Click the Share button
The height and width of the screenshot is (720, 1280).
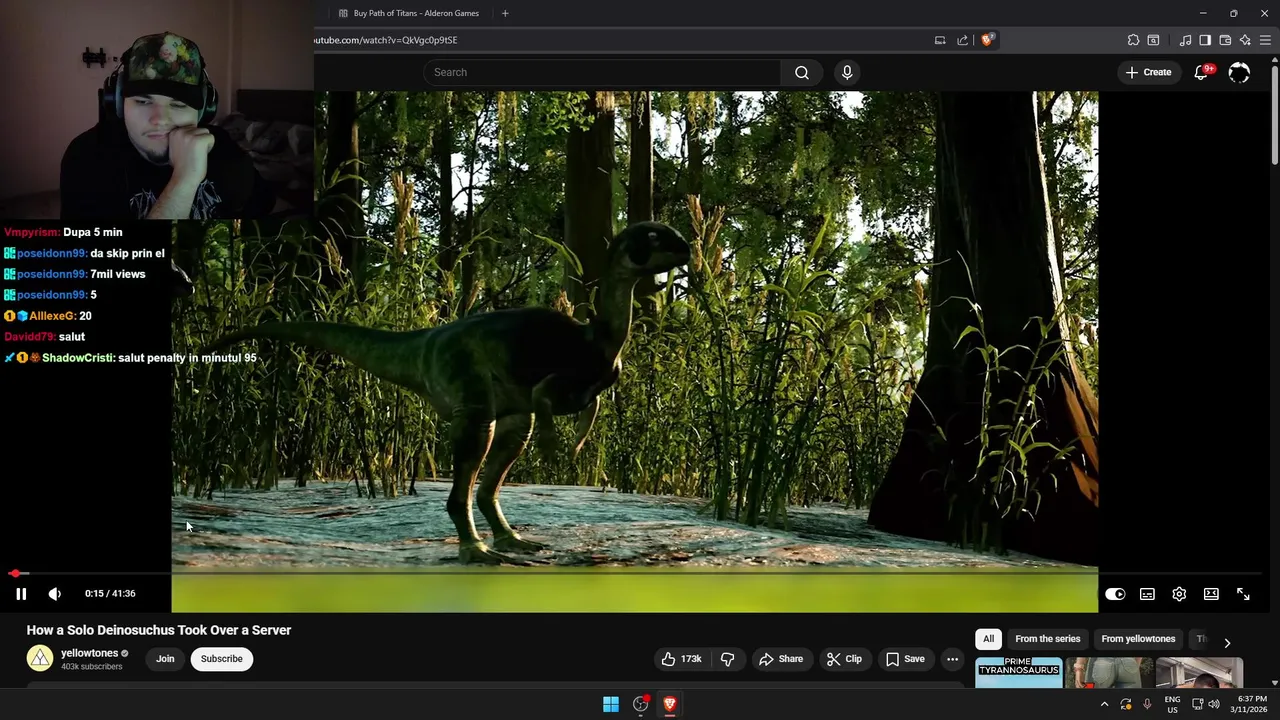coord(780,659)
